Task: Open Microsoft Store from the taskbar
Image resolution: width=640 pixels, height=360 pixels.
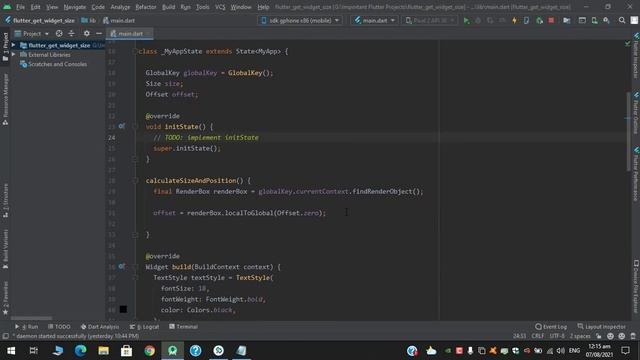Action: click(x=126, y=351)
